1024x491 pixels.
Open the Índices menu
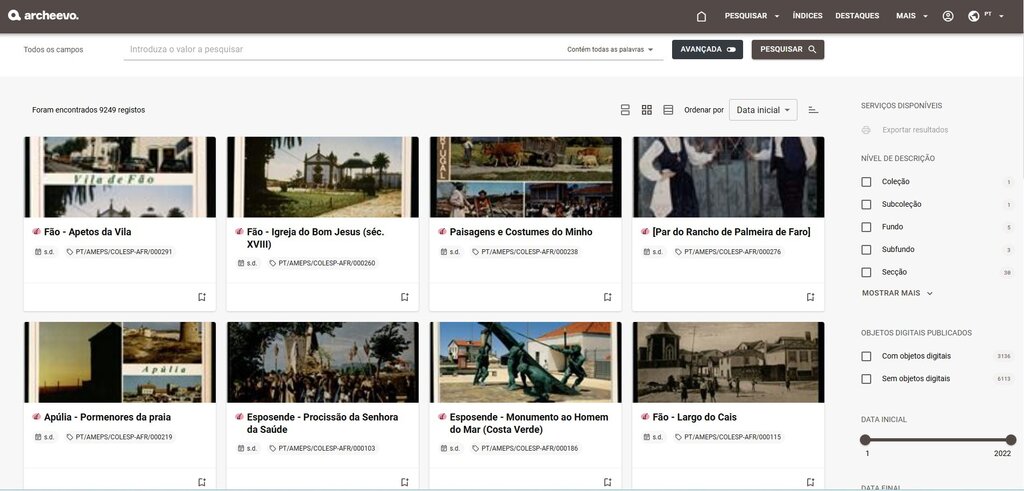(807, 16)
